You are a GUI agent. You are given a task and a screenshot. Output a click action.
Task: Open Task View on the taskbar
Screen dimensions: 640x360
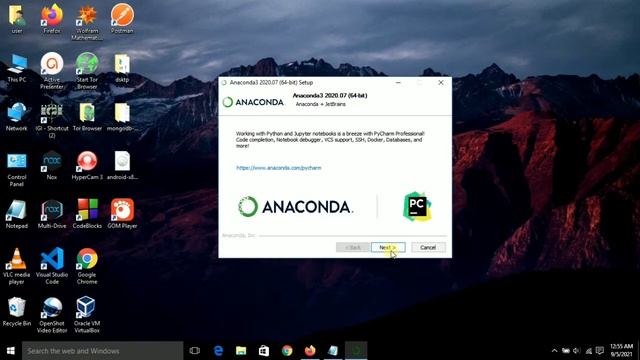(x=195, y=351)
